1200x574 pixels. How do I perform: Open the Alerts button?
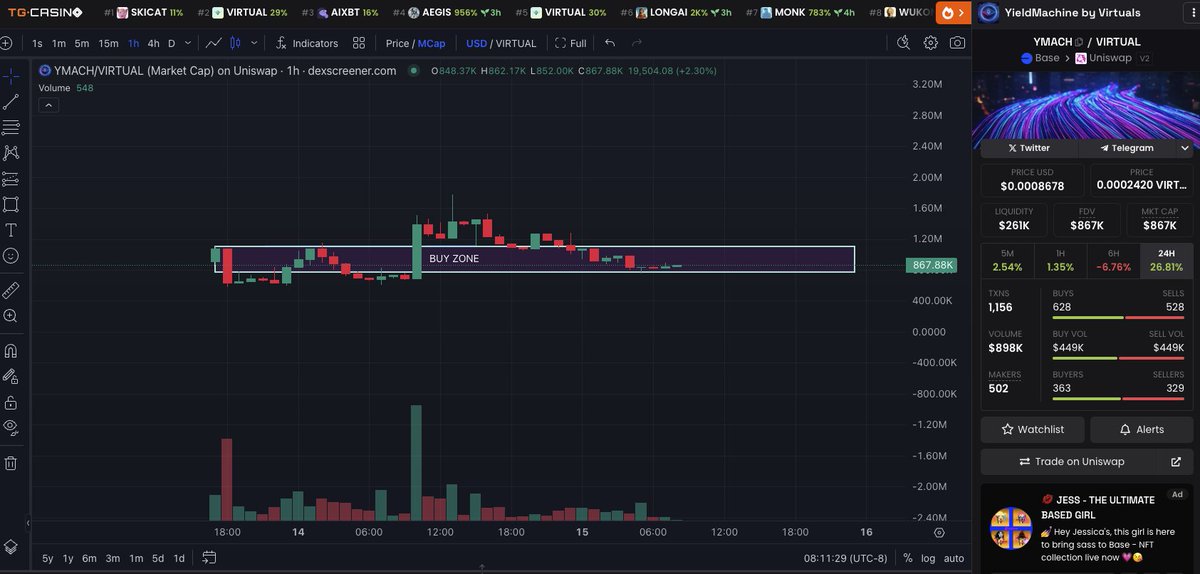click(1141, 429)
